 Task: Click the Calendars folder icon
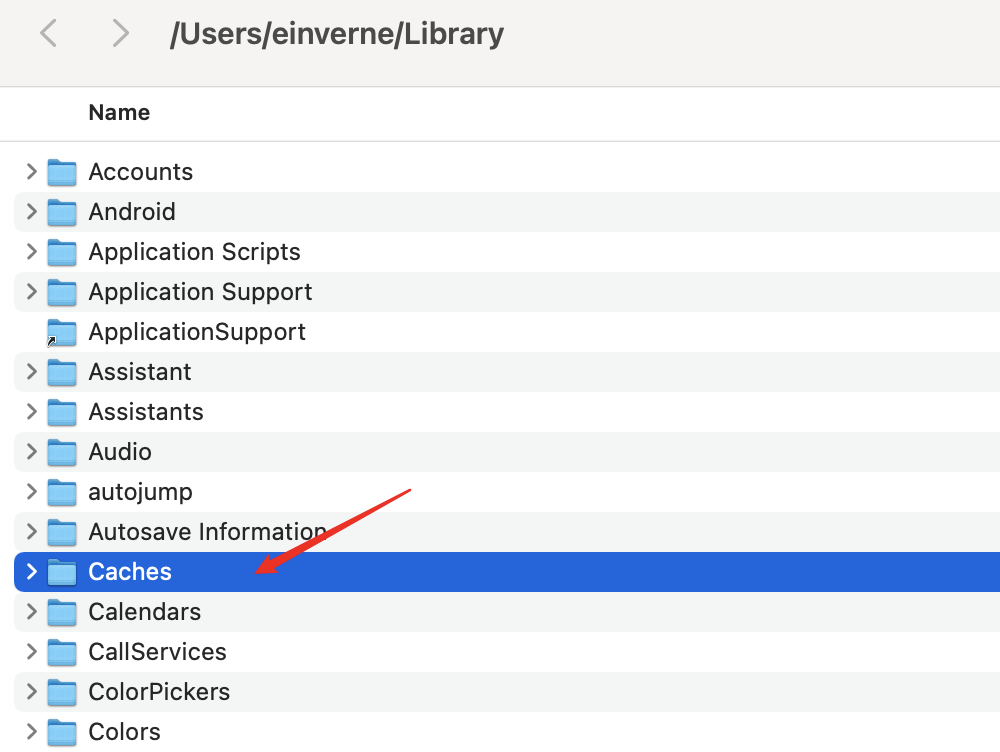tap(62, 612)
